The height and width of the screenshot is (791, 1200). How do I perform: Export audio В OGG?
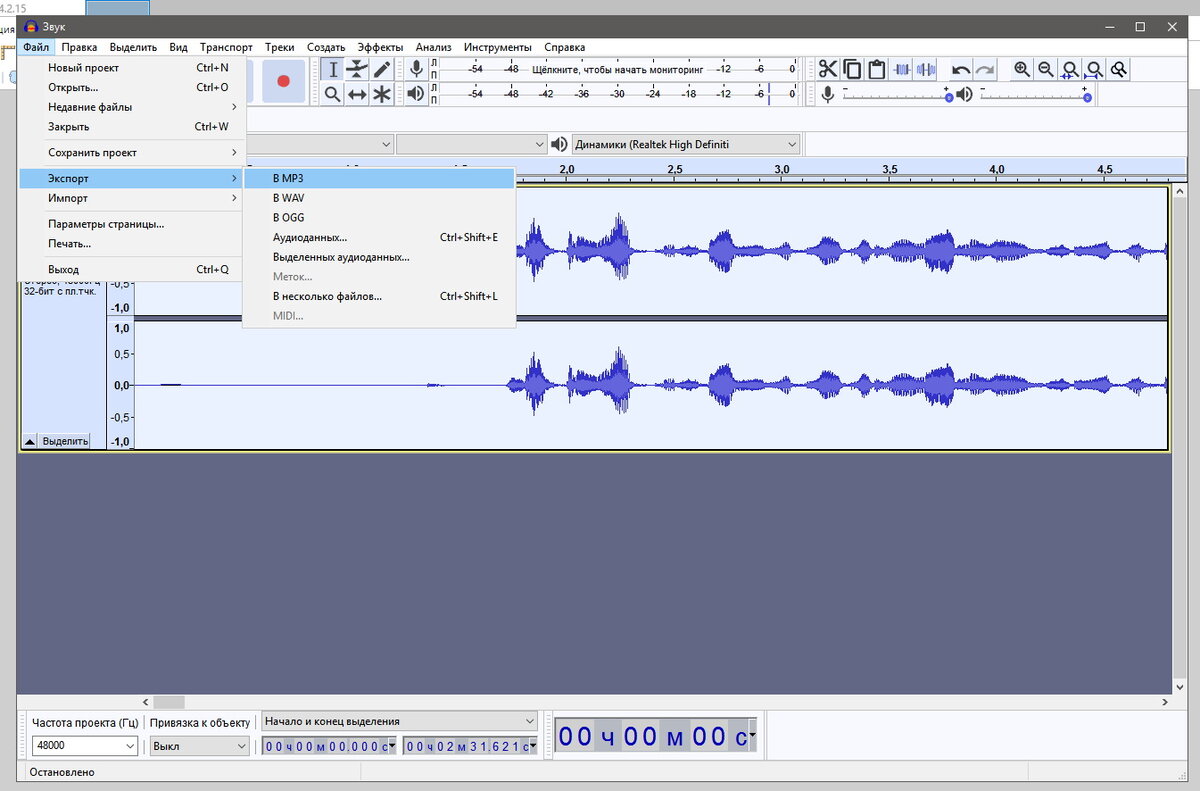click(379, 217)
